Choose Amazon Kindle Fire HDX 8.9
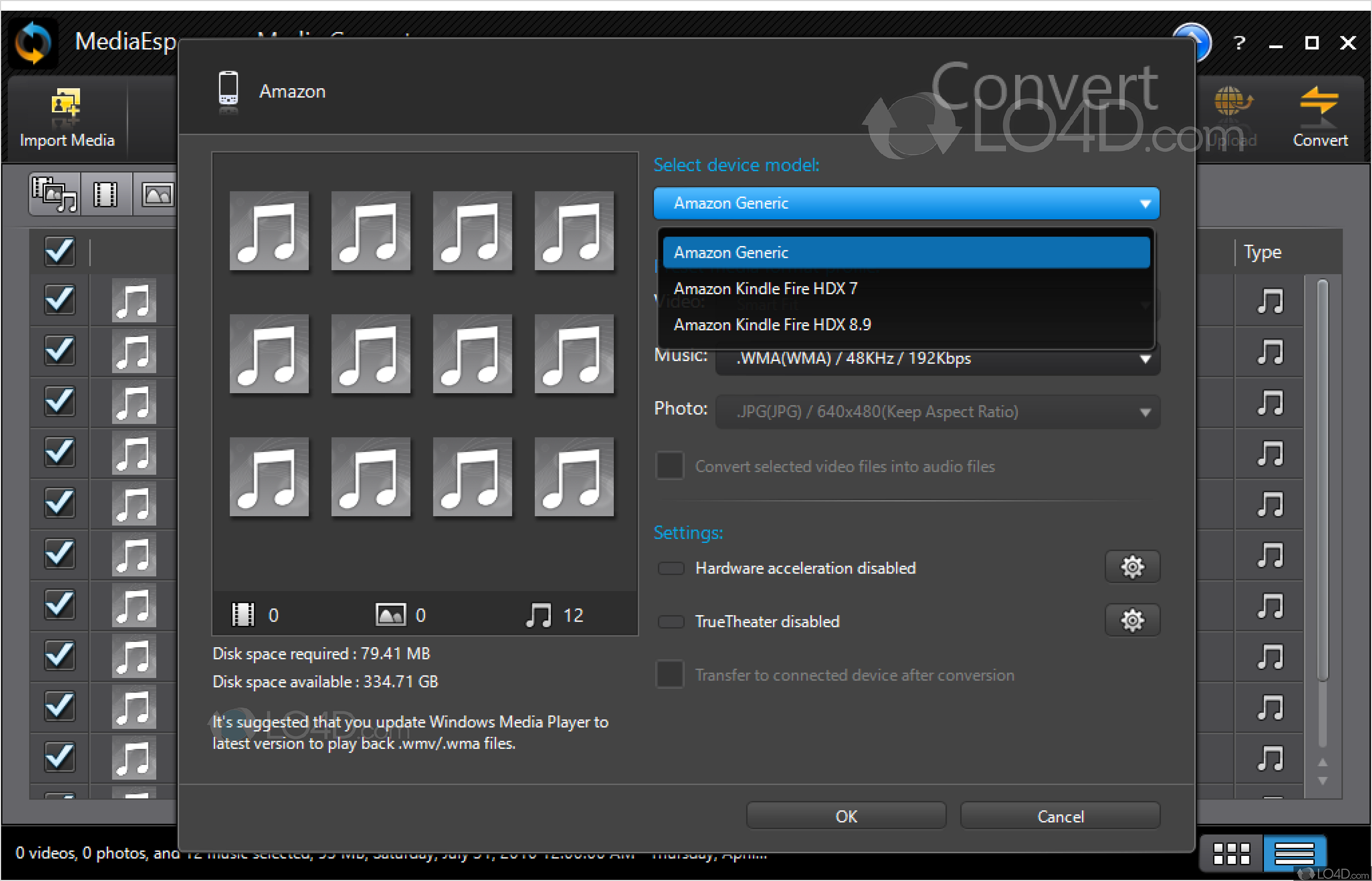Viewport: 1372px width, 881px height. (906, 324)
